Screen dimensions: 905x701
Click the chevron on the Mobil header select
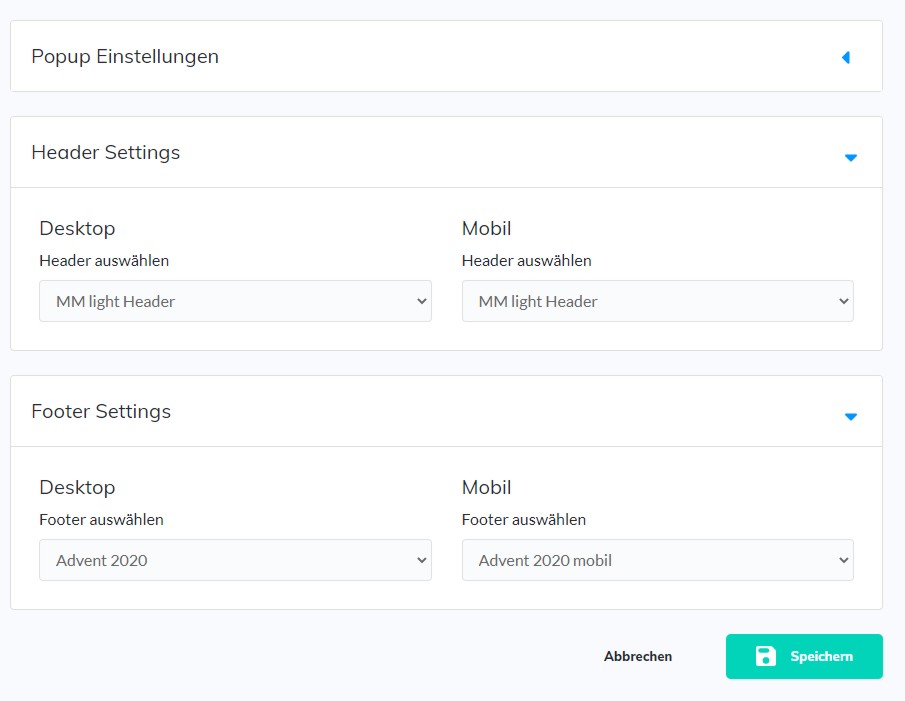click(x=842, y=301)
